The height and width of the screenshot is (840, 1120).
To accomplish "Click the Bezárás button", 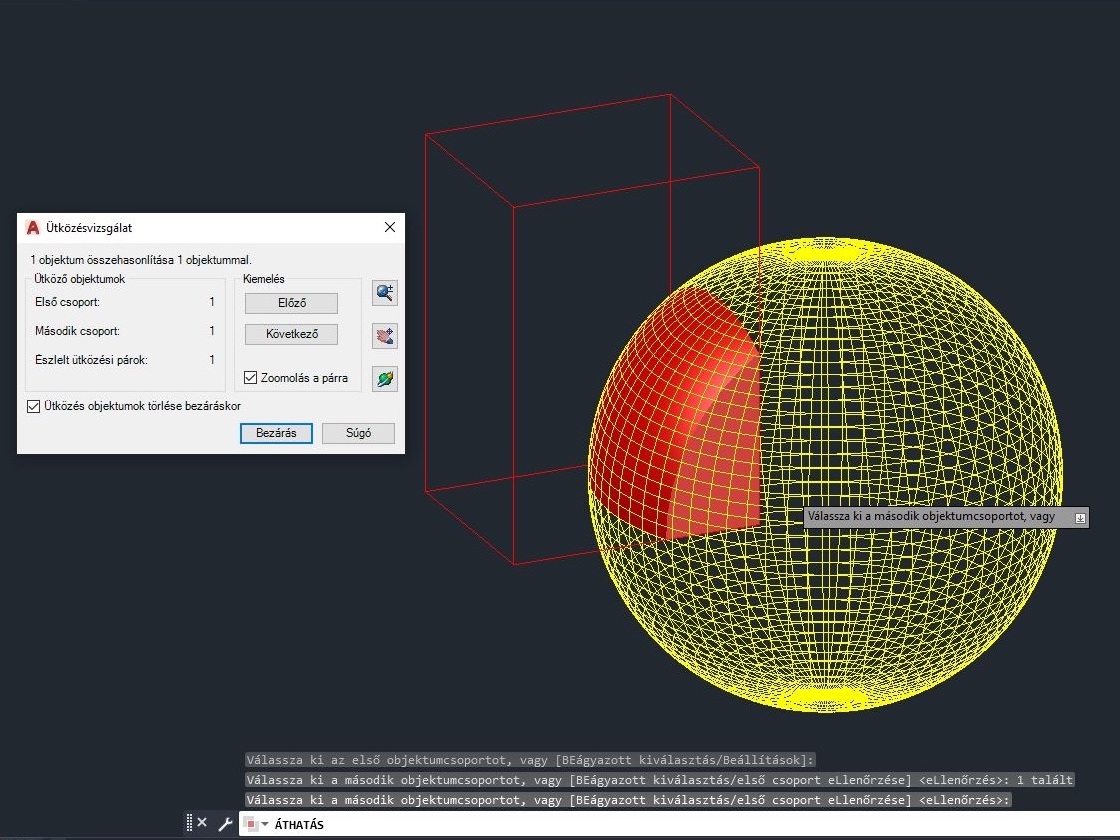I will tap(276, 433).
